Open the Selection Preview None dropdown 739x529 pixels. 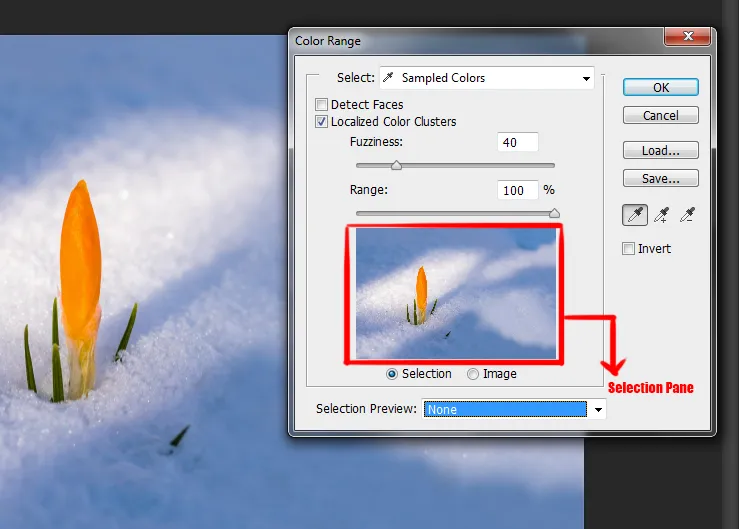pyautogui.click(x=514, y=409)
